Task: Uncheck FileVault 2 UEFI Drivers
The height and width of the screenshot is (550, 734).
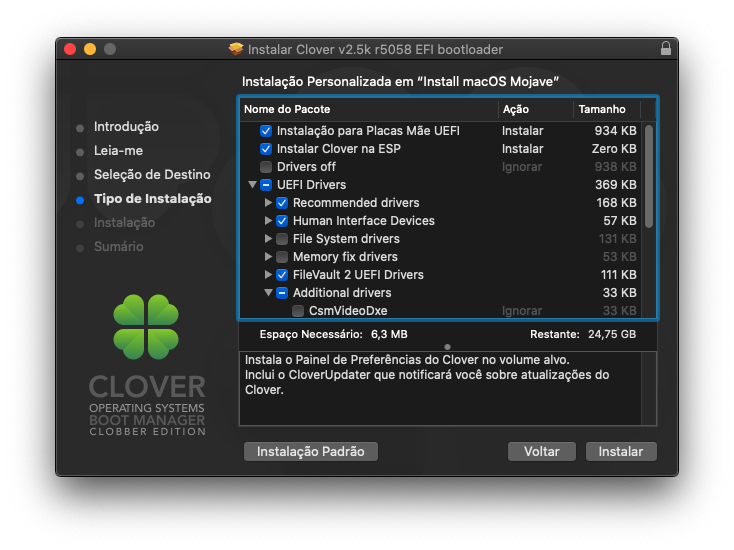Action: 282,275
